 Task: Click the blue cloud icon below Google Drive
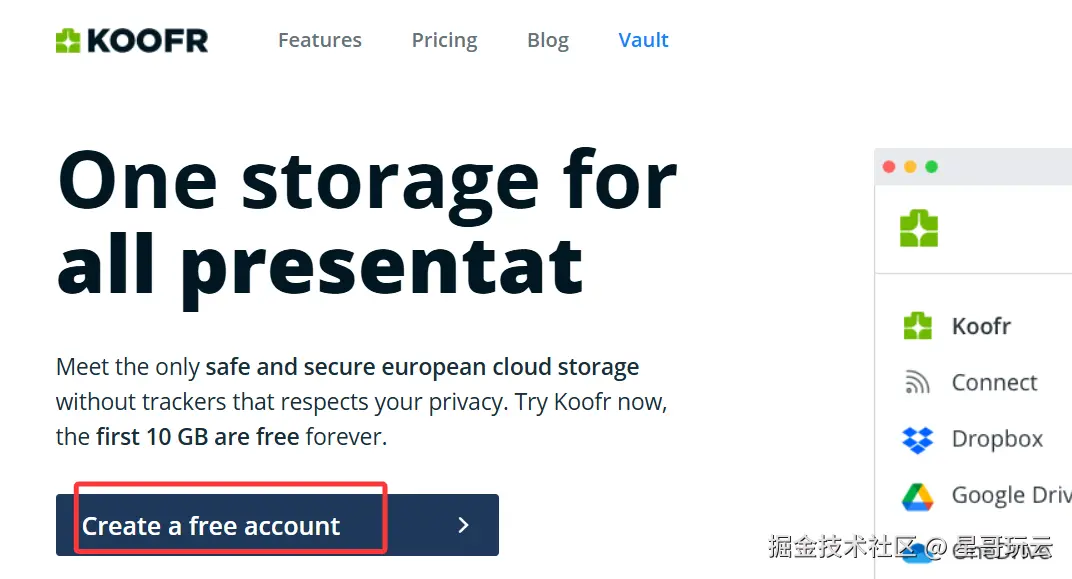[x=917, y=552]
